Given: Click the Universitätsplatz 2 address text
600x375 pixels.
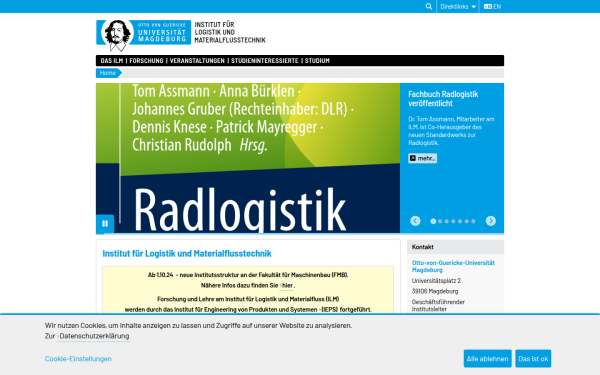Looking at the screenshot, I should [x=436, y=280].
